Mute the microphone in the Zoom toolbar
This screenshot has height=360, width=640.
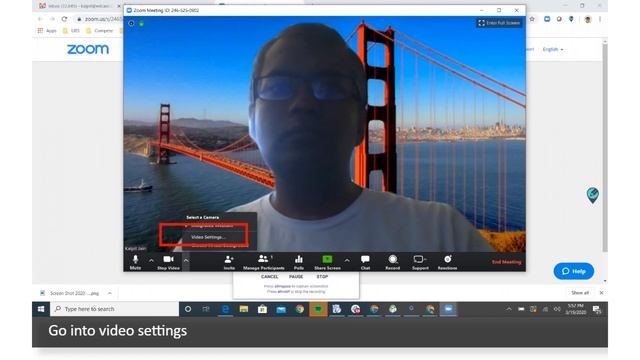[135, 262]
